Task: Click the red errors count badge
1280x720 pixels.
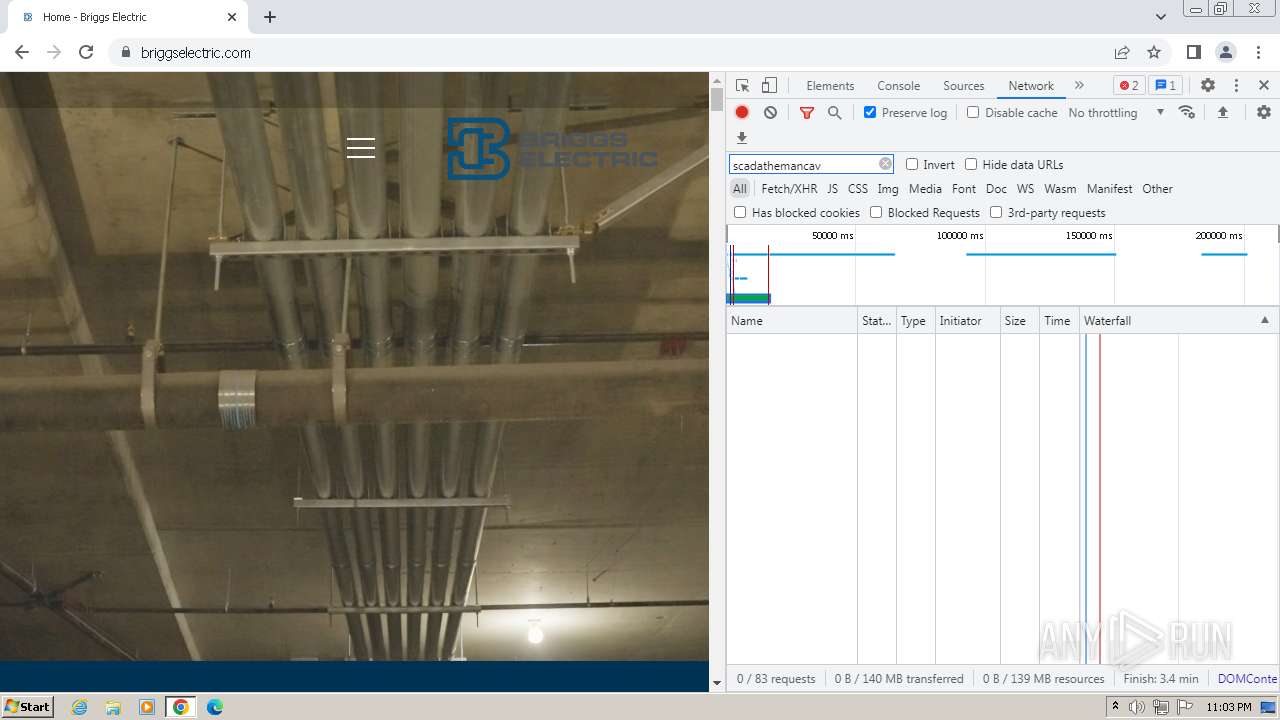Action: pyautogui.click(x=1129, y=86)
